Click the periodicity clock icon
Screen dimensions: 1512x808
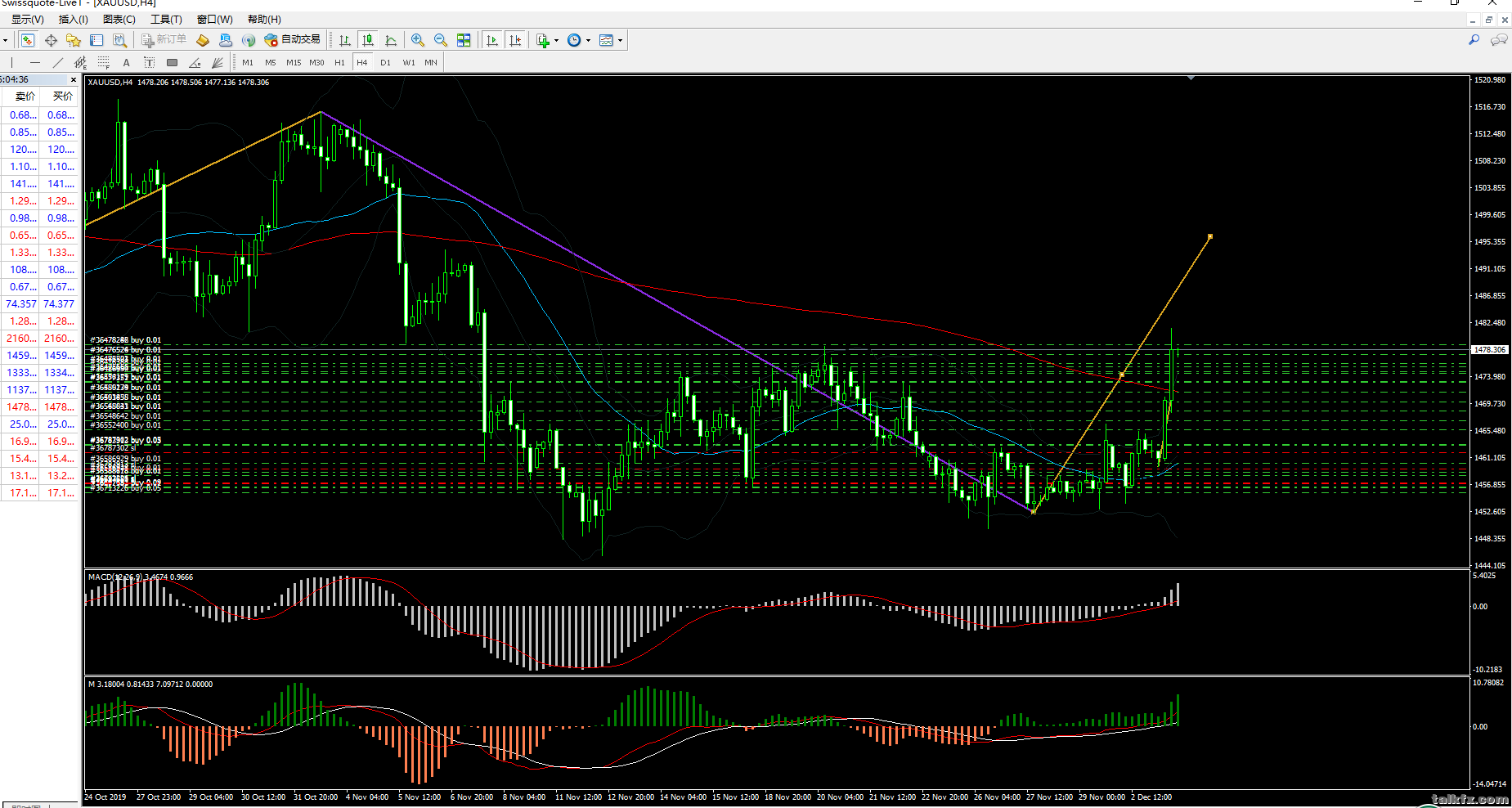coord(574,40)
